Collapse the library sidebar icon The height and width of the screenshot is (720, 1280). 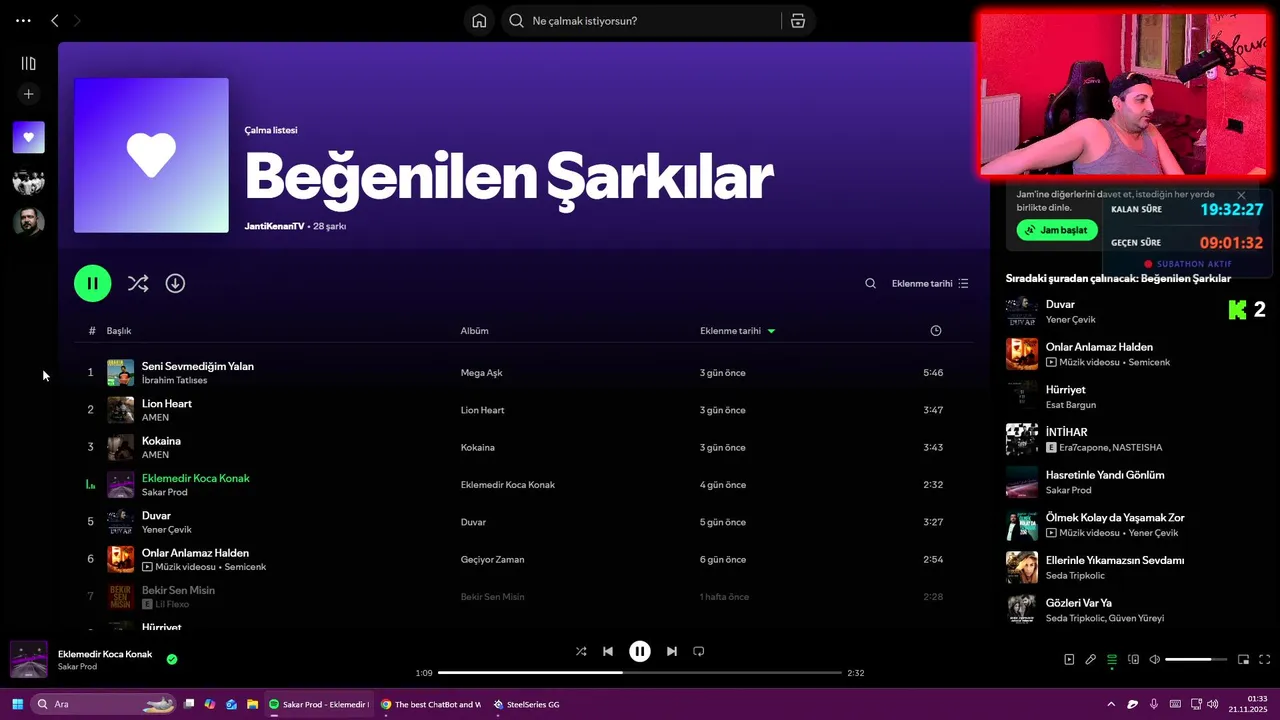[x=29, y=63]
